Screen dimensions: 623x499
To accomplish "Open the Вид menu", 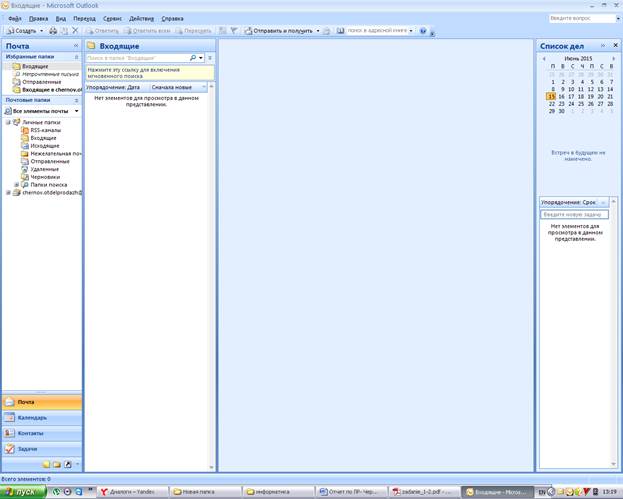I will point(61,19).
